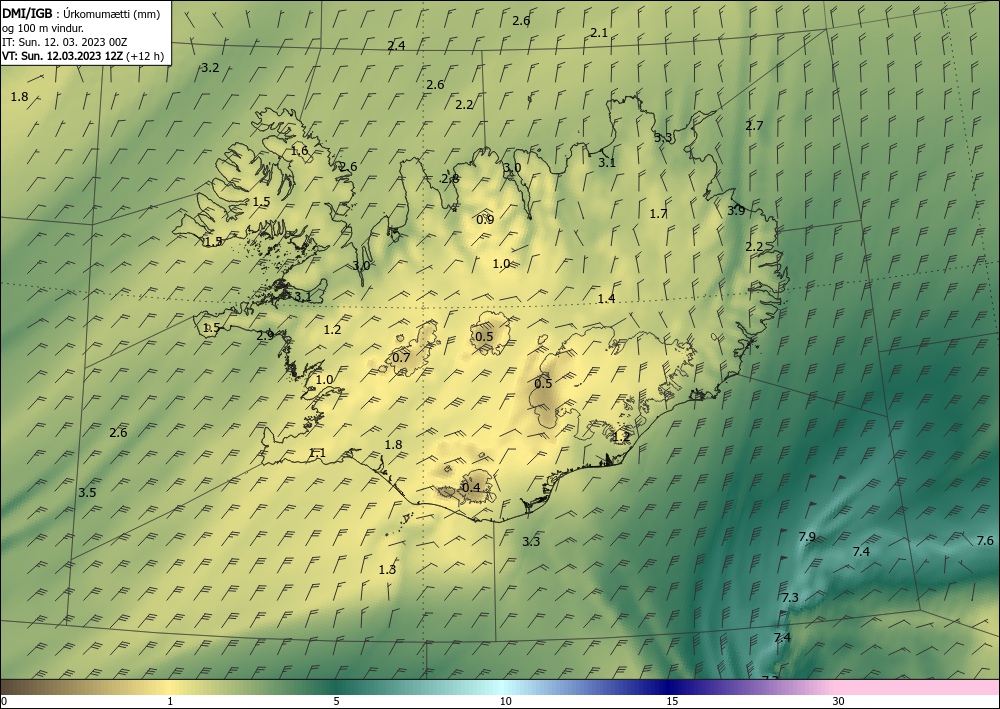
Task: Click the 3.5 value off the southwest coast
Action: pos(87,493)
